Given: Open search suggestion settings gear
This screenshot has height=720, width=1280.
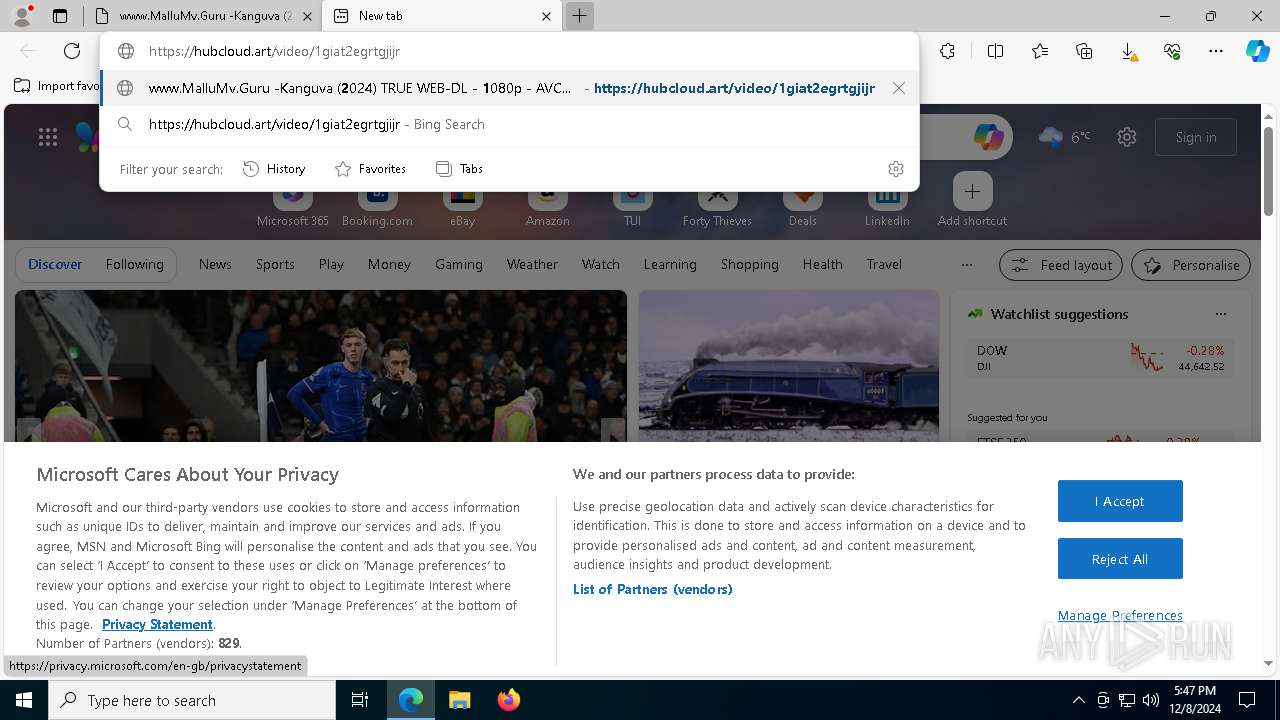Looking at the screenshot, I should click(x=896, y=169).
